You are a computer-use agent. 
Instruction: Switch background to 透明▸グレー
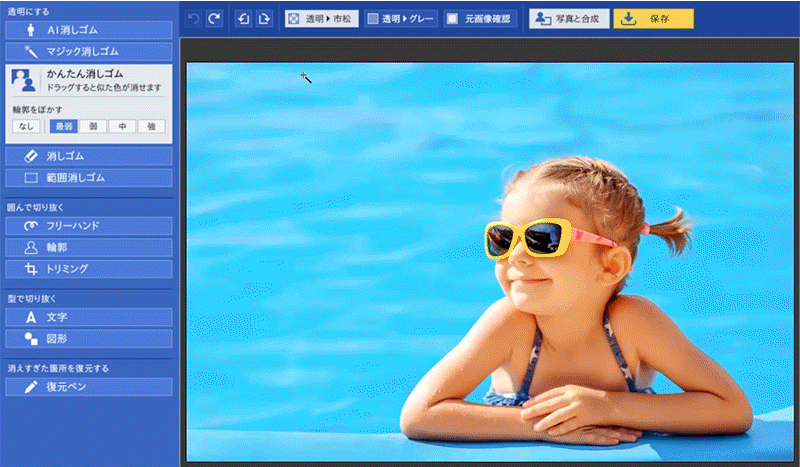pos(400,19)
